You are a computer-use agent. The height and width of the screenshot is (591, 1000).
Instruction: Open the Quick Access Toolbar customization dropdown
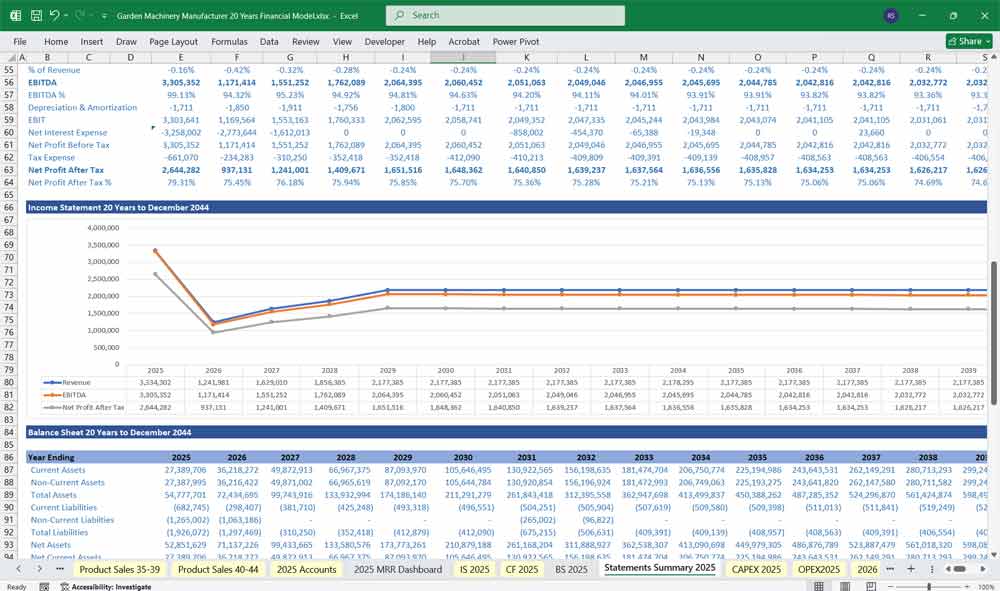click(103, 15)
